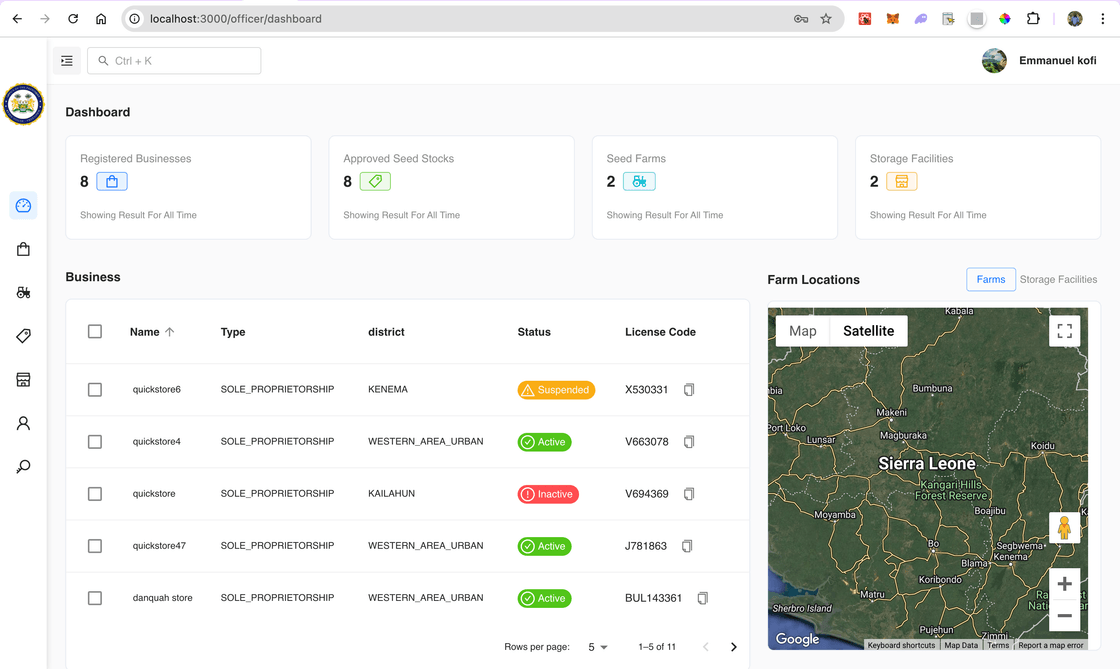Click the Approved Seed Stocks tag icon
The image size is (1120, 669).
click(x=375, y=181)
